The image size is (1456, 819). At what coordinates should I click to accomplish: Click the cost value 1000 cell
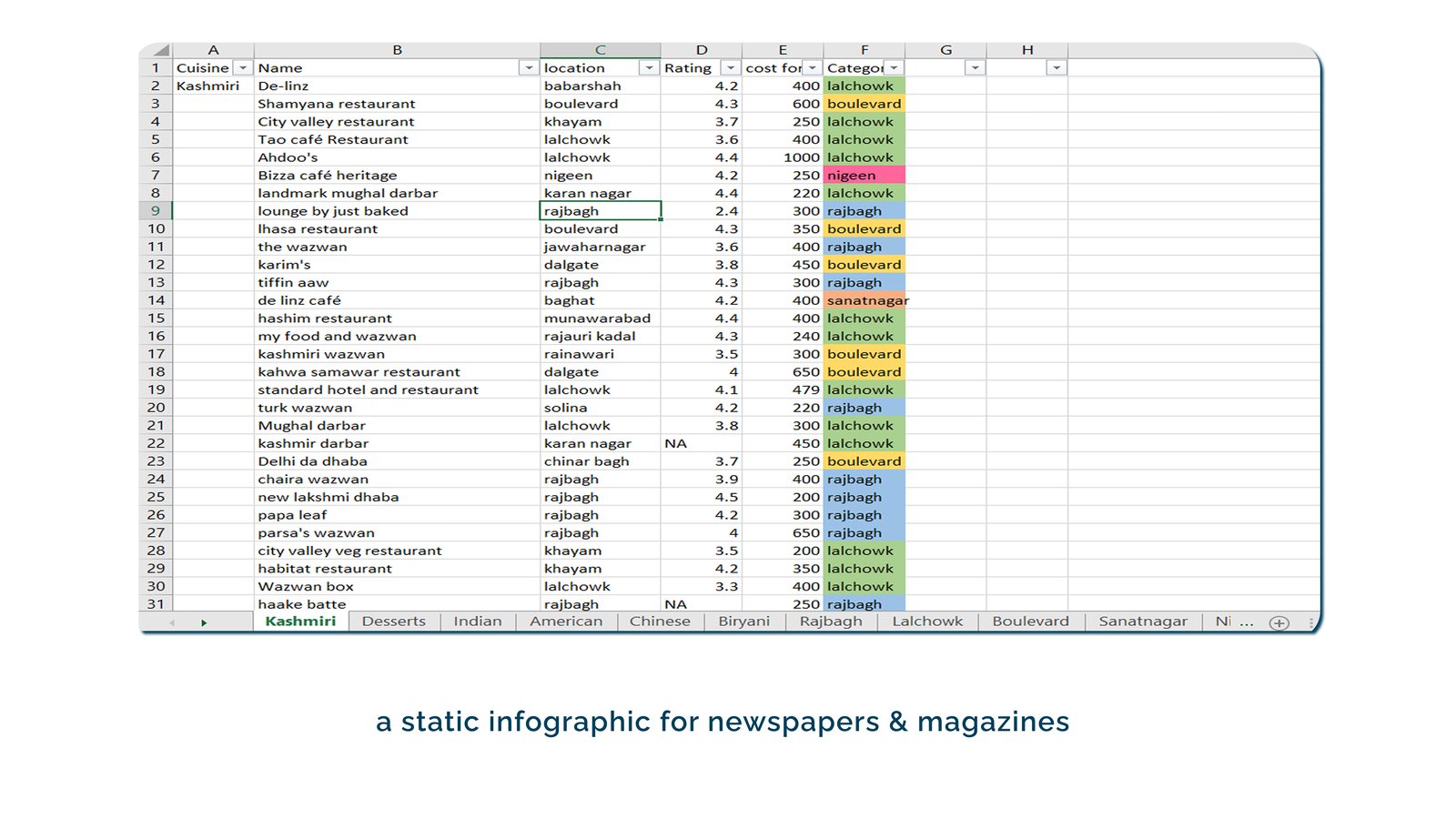(x=783, y=157)
